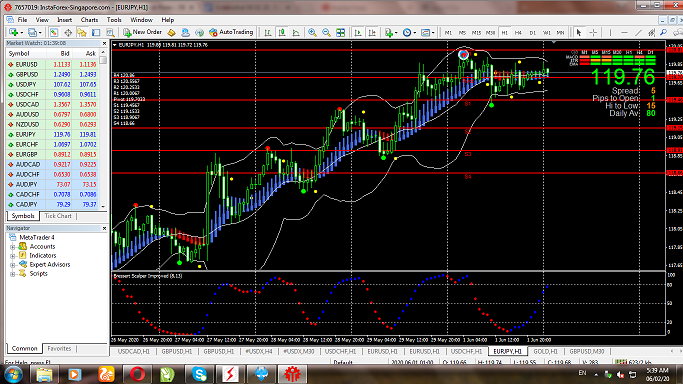The height and width of the screenshot is (384, 683).
Task: Switch to line chart display
Action: click(x=296, y=32)
